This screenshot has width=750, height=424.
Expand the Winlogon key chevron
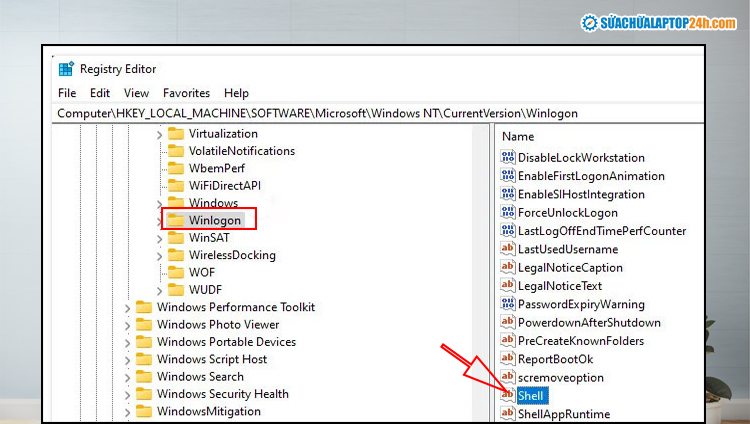click(x=160, y=220)
